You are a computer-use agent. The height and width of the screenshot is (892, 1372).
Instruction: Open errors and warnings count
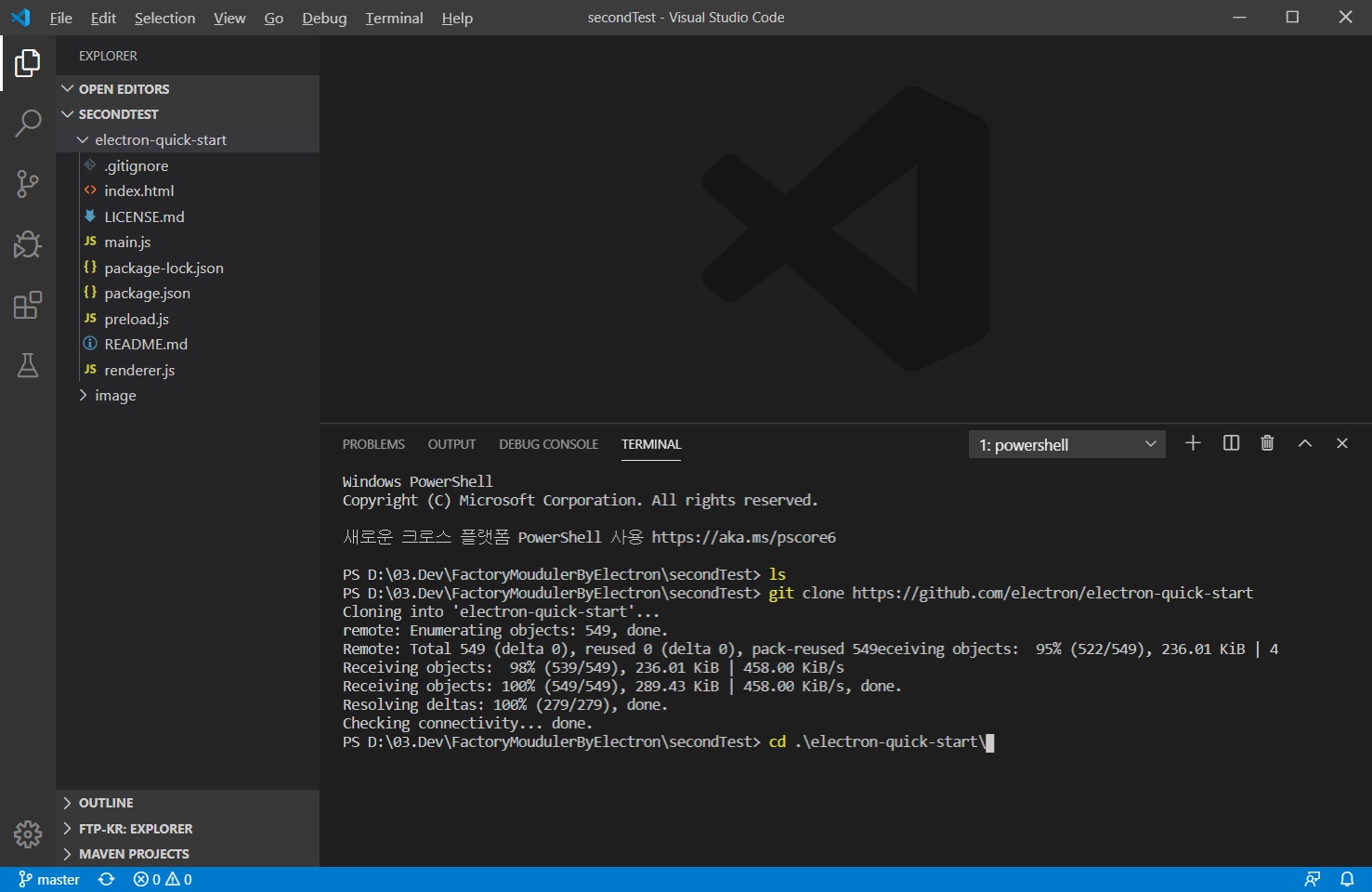[163, 879]
